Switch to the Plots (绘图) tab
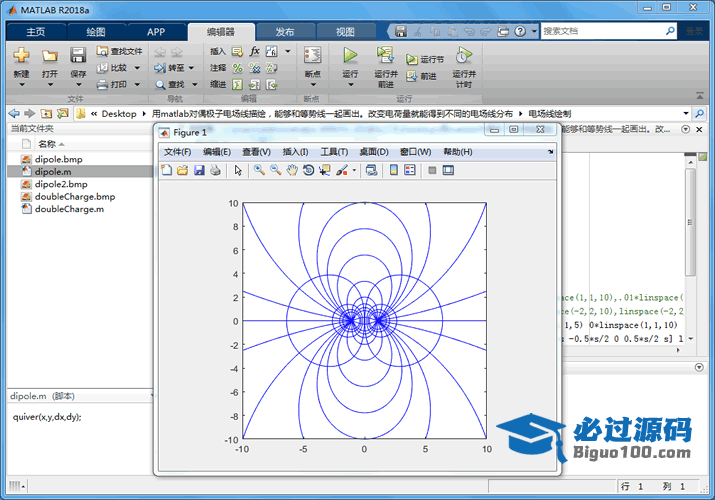 (x=96, y=32)
